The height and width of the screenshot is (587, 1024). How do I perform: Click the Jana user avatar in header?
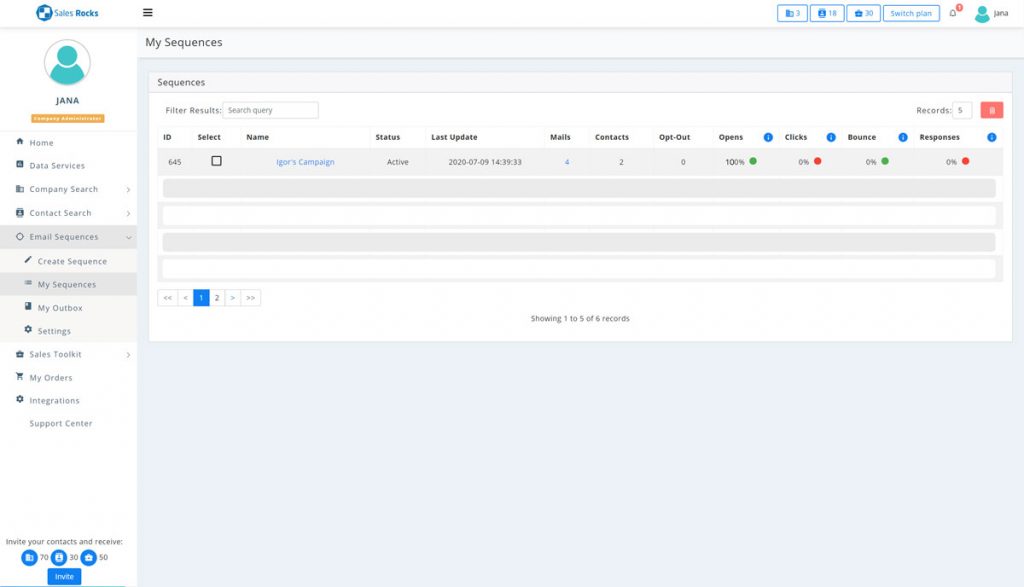point(982,14)
